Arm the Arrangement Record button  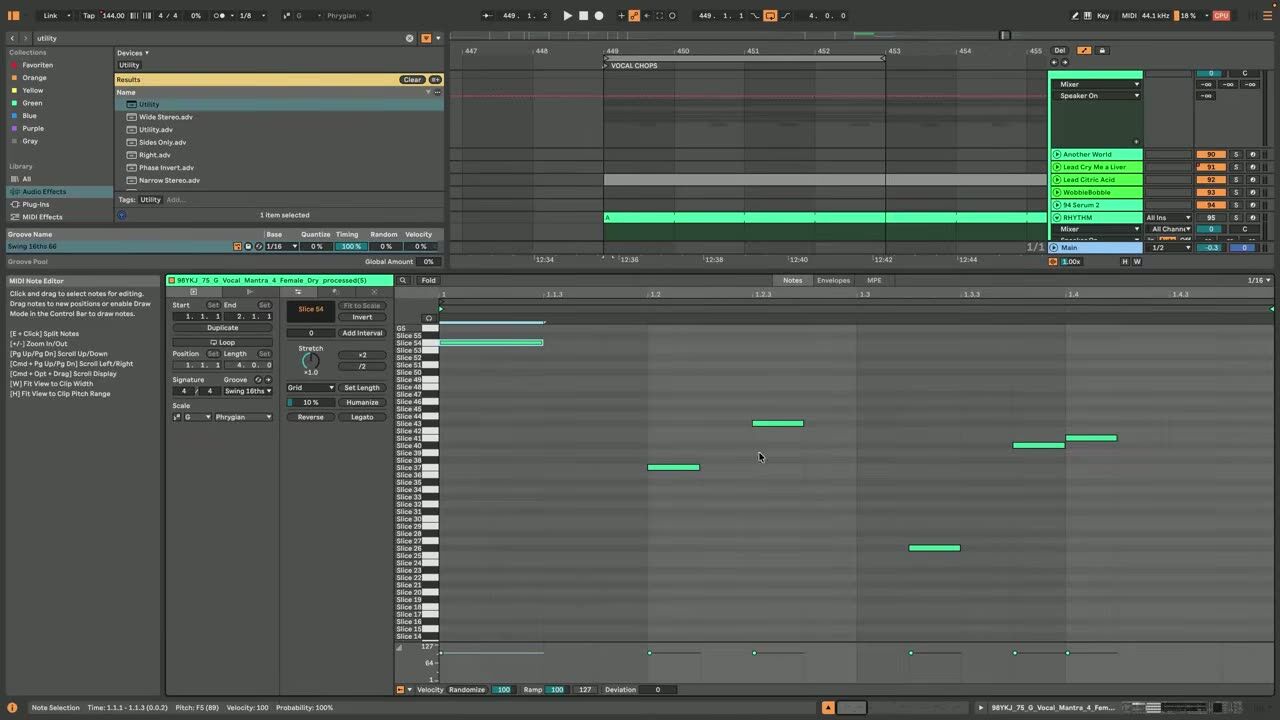(599, 15)
